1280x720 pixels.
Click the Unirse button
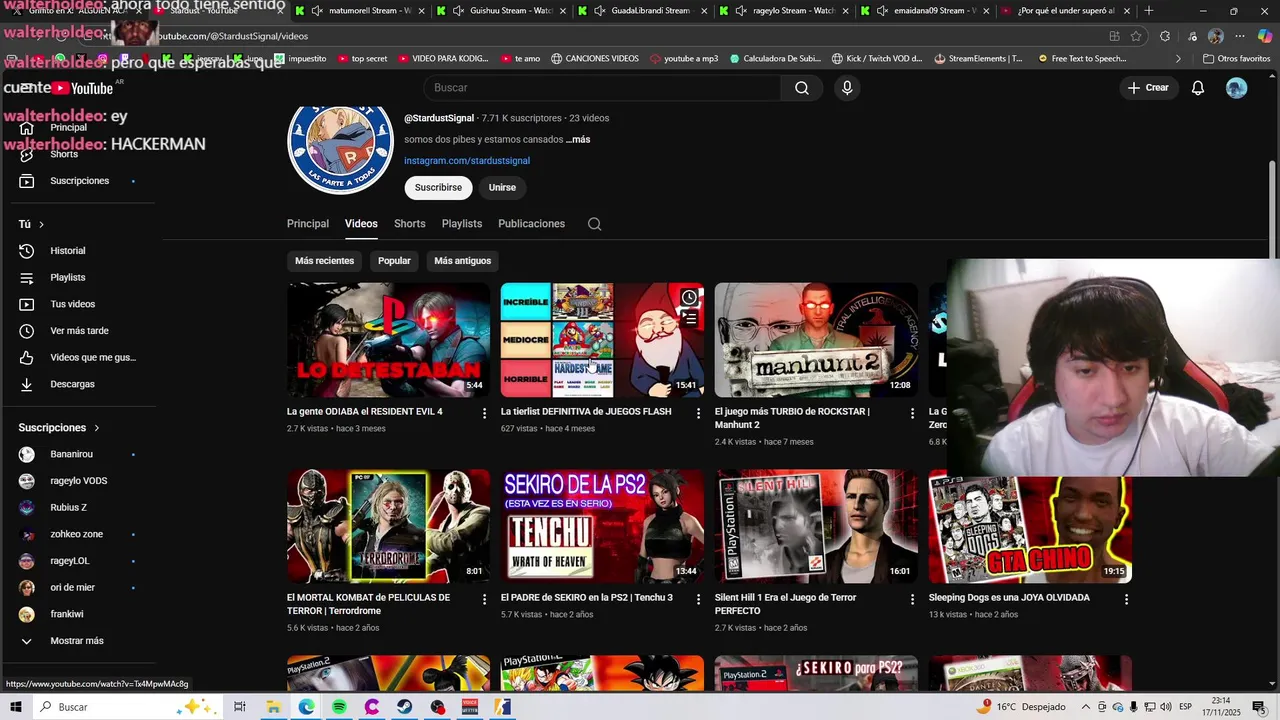[502, 188]
